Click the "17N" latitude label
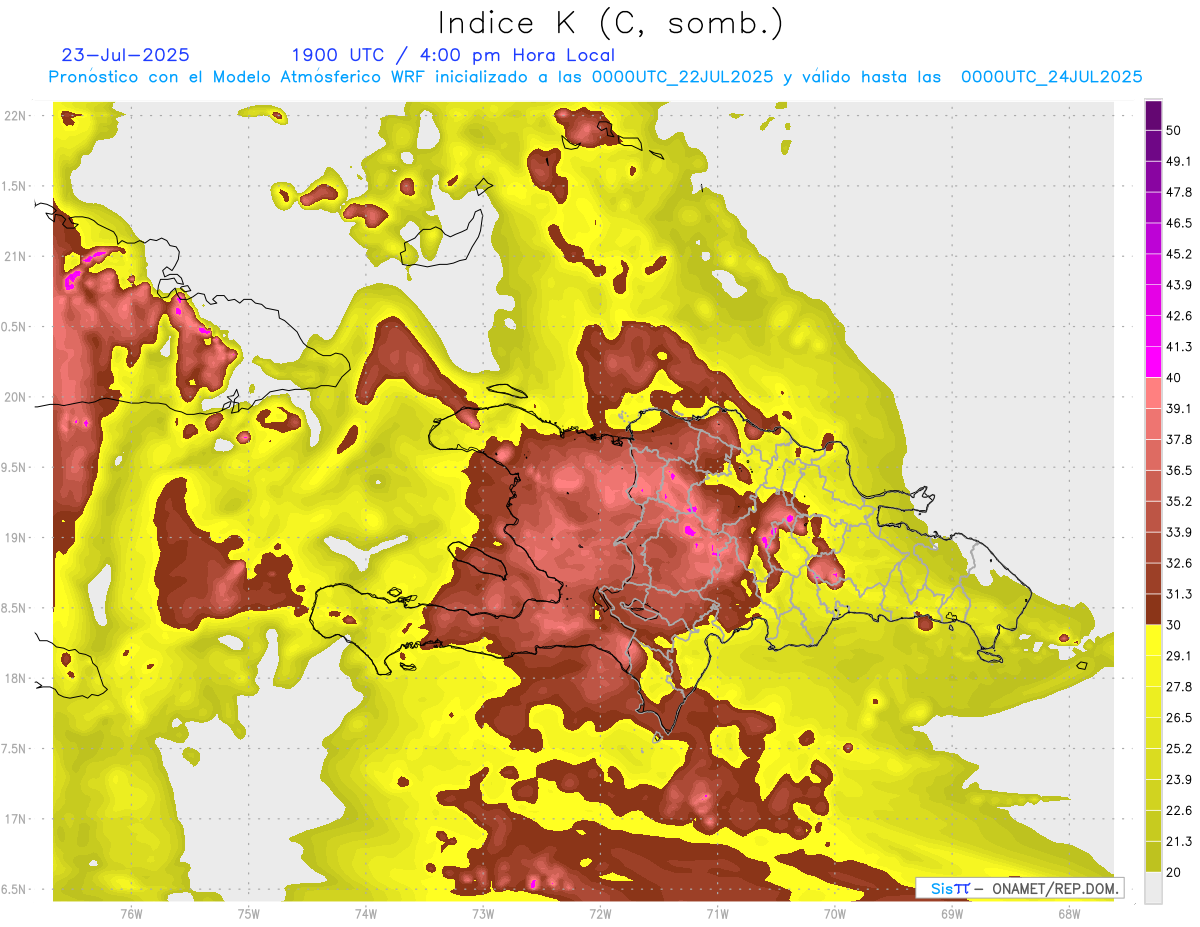This screenshot has width=1200, height=927. 15,819
